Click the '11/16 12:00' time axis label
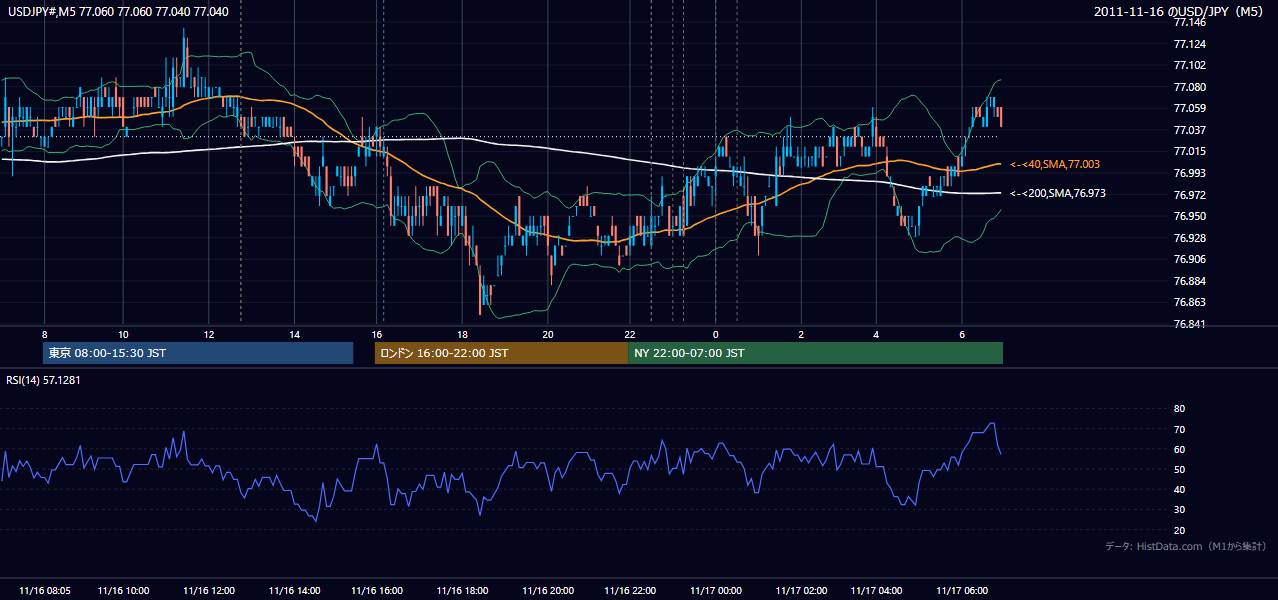This screenshot has width=1278, height=600. (209, 591)
